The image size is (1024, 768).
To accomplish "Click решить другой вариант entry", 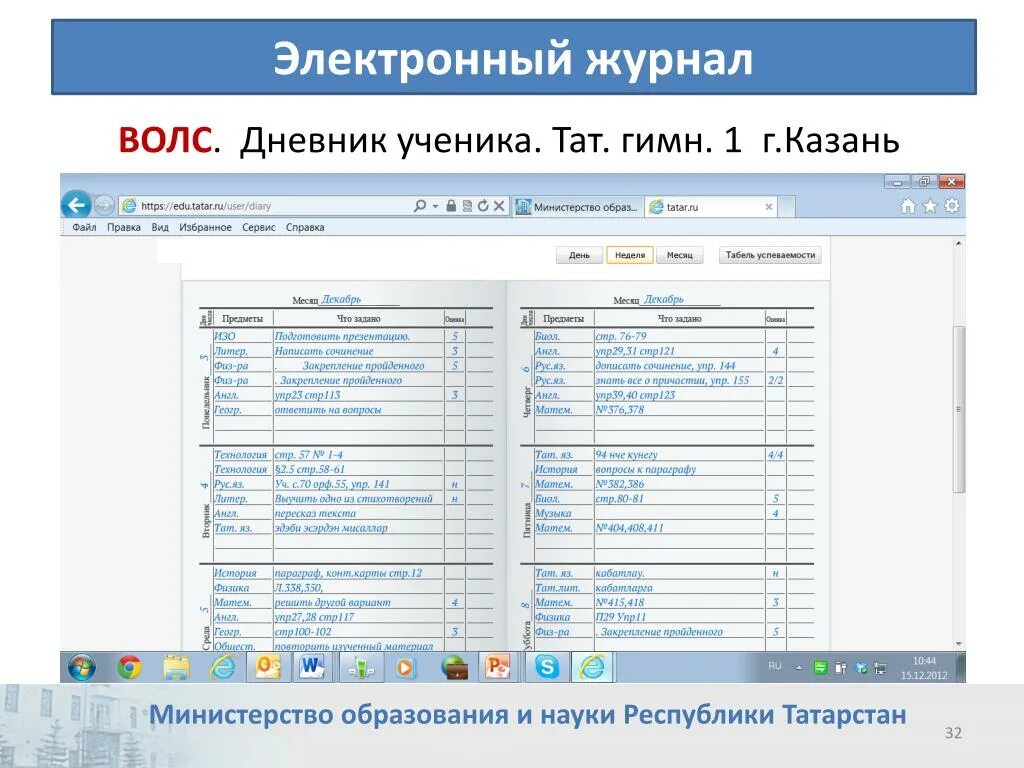I will point(332,602).
